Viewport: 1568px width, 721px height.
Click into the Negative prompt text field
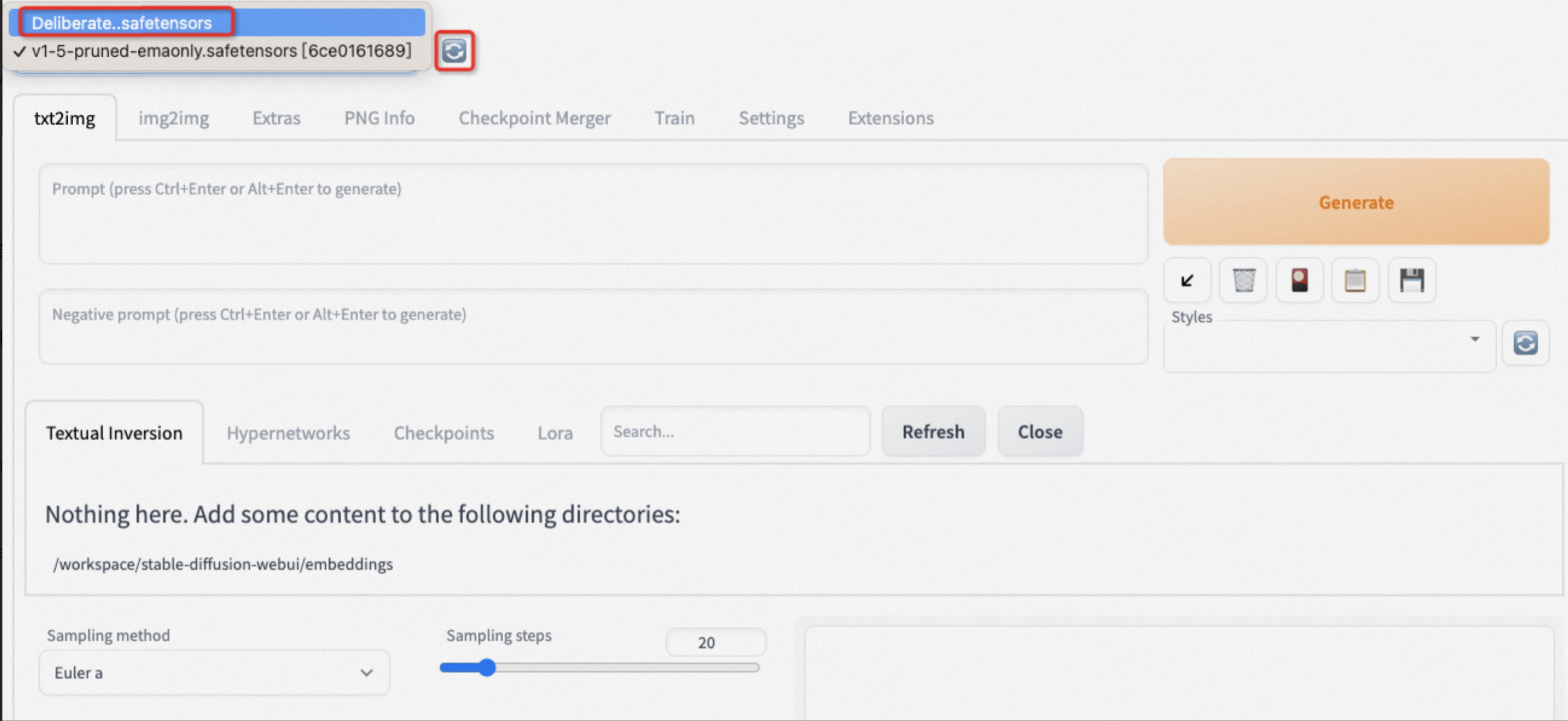(x=593, y=327)
